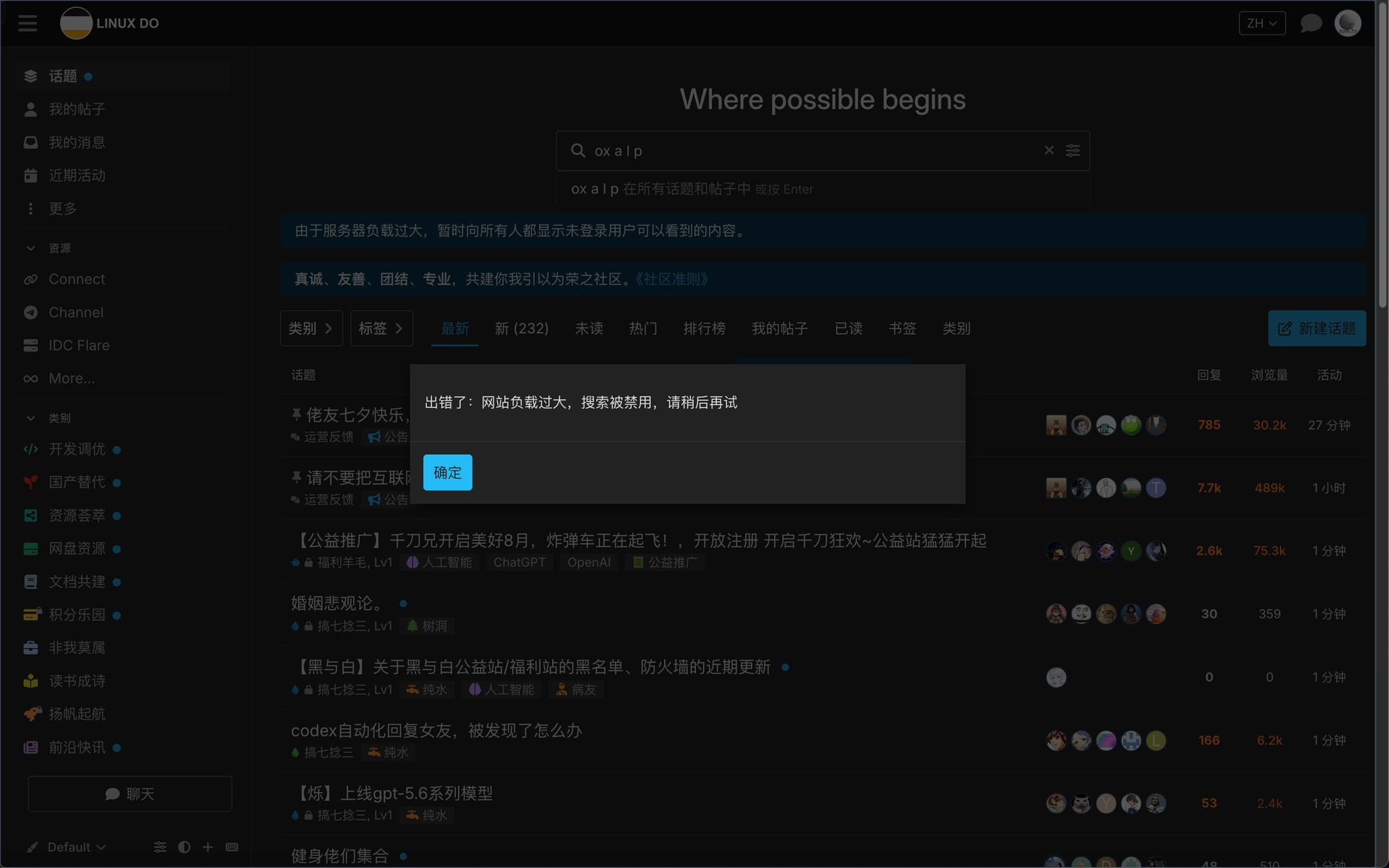Go to 我的帖子 in the sidebar
The width and height of the screenshot is (1389, 868).
(123, 109)
